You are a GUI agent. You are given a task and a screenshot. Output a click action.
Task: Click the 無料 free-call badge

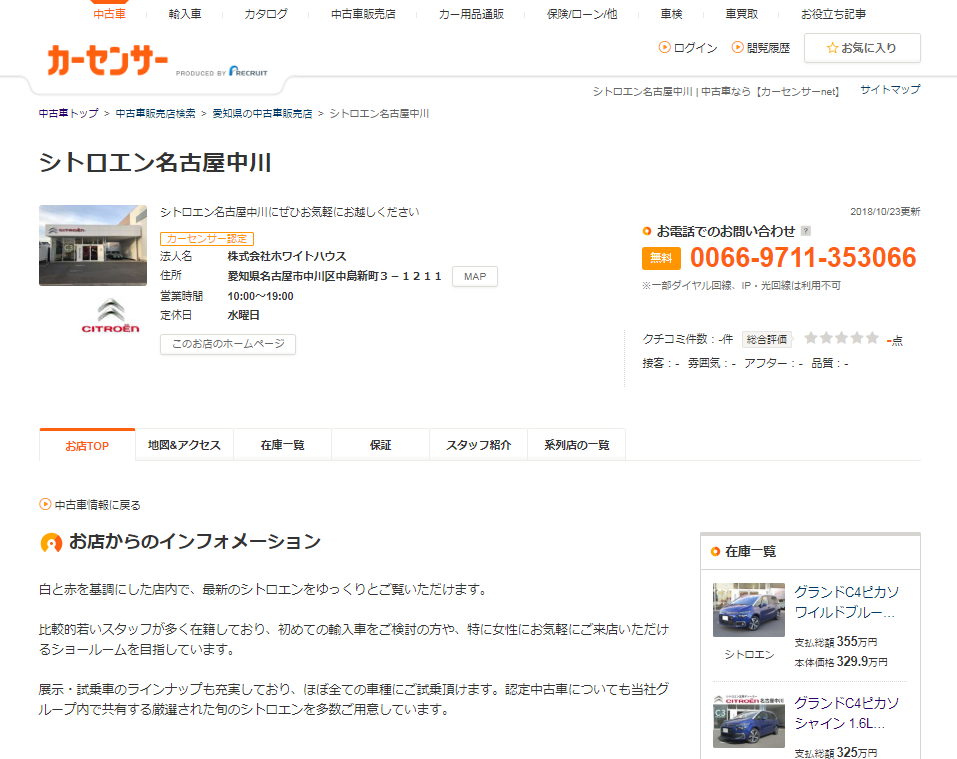[661, 258]
